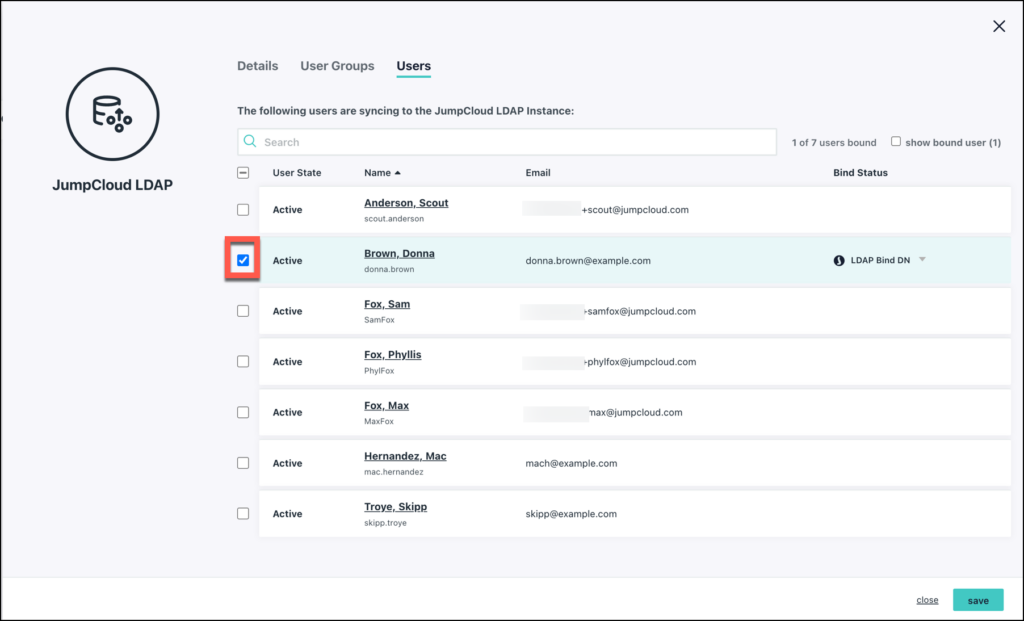Check the box for Anderson, Scout
Viewport: 1024px width, 621px height.
(x=243, y=209)
